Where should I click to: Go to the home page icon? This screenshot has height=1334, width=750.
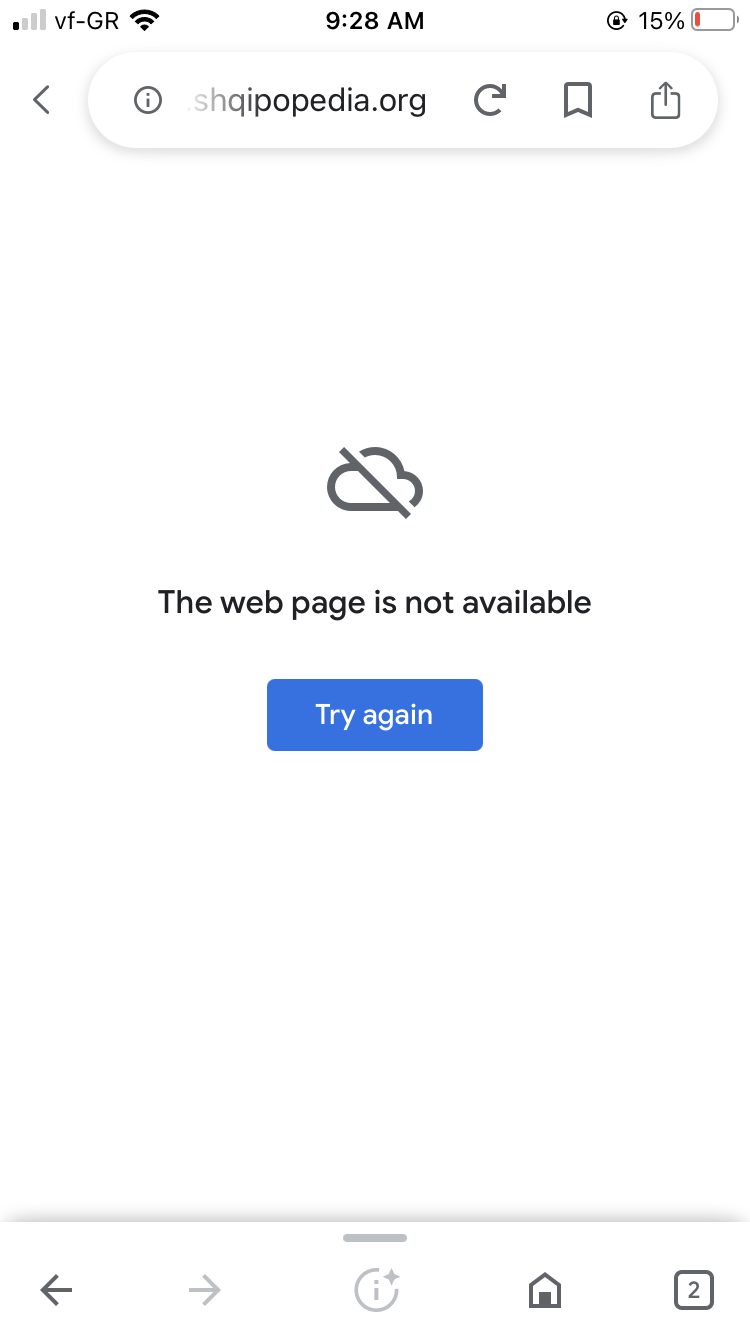(x=545, y=1291)
